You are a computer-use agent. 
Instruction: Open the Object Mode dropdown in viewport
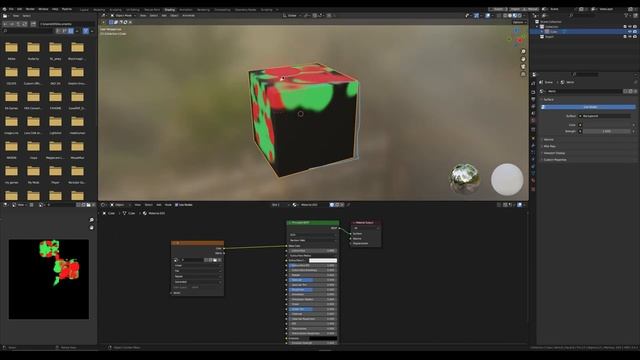(x=123, y=16)
